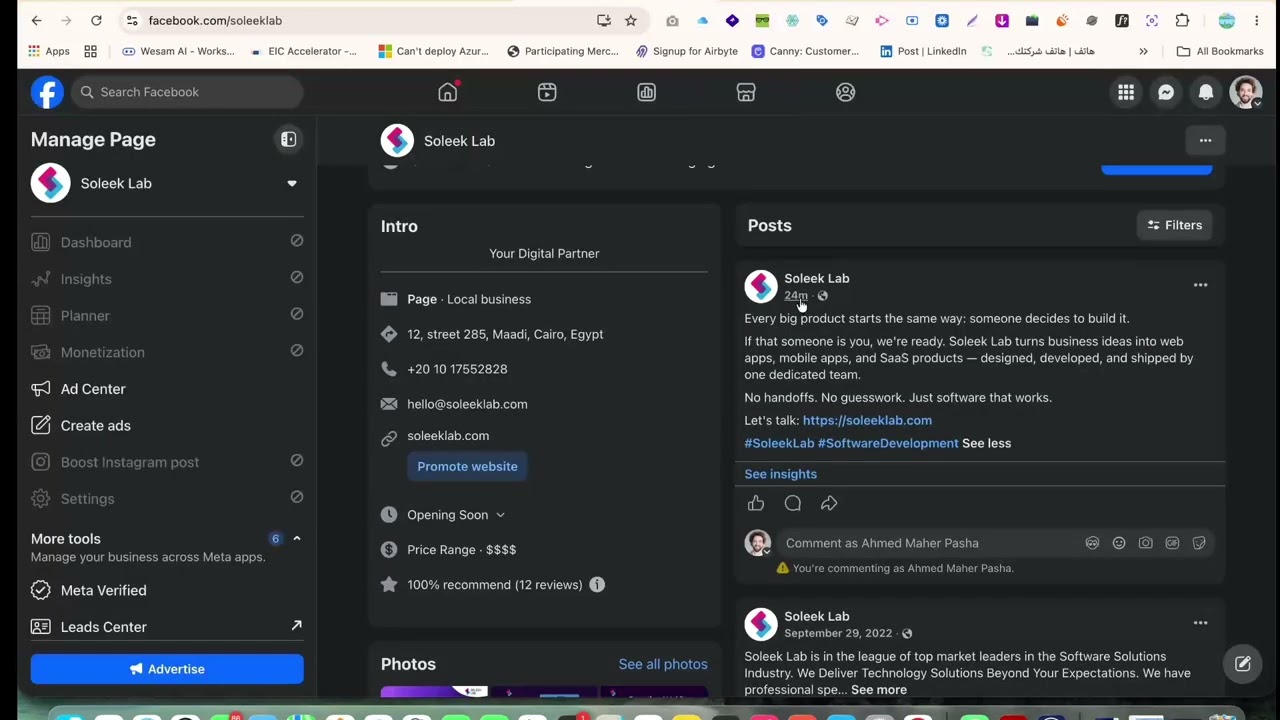Open the 24m post timestamp
Viewport: 1280px width, 720px height.
click(795, 296)
